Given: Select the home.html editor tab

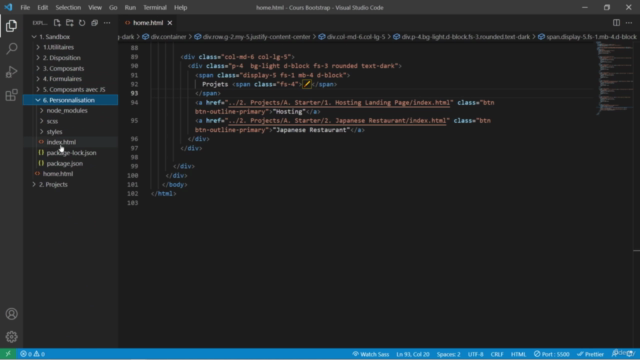Looking at the screenshot, I should [x=148, y=23].
